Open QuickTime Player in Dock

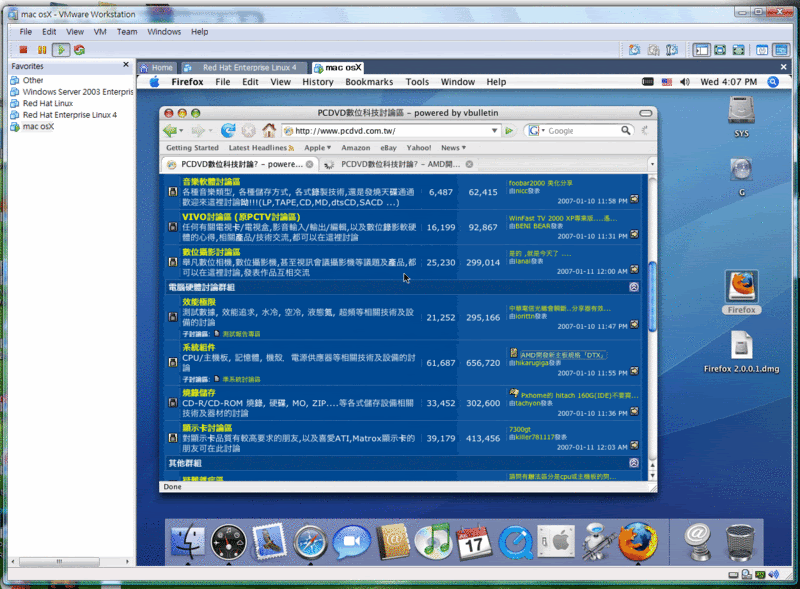pyautogui.click(x=515, y=542)
